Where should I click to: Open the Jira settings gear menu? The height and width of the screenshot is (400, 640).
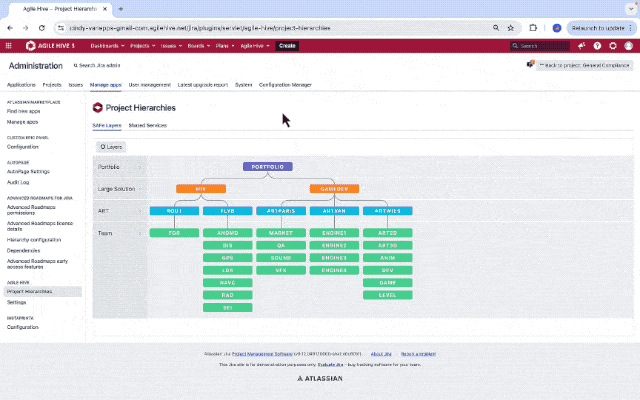(x=613, y=46)
